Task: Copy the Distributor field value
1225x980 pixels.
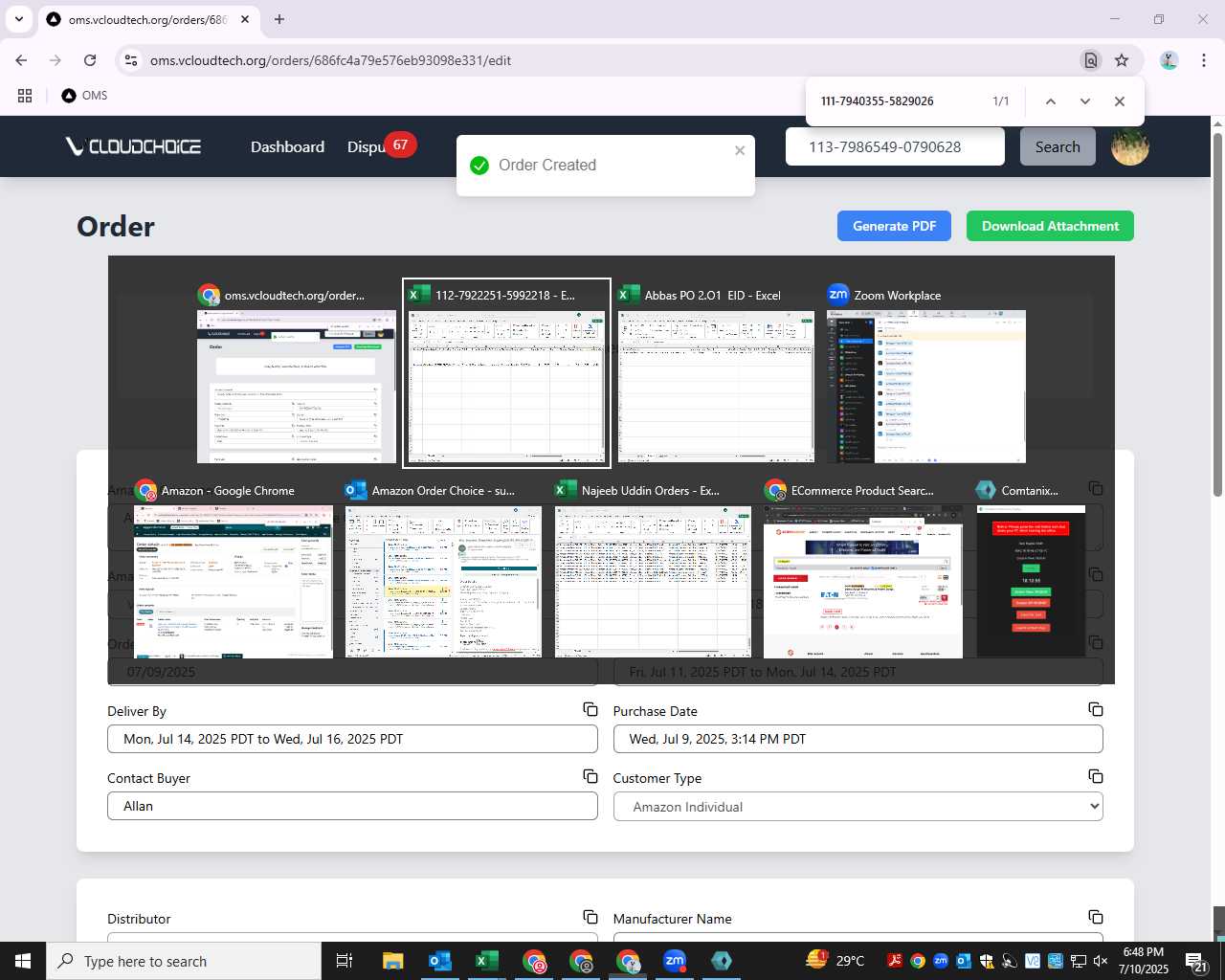Action: [x=590, y=917]
